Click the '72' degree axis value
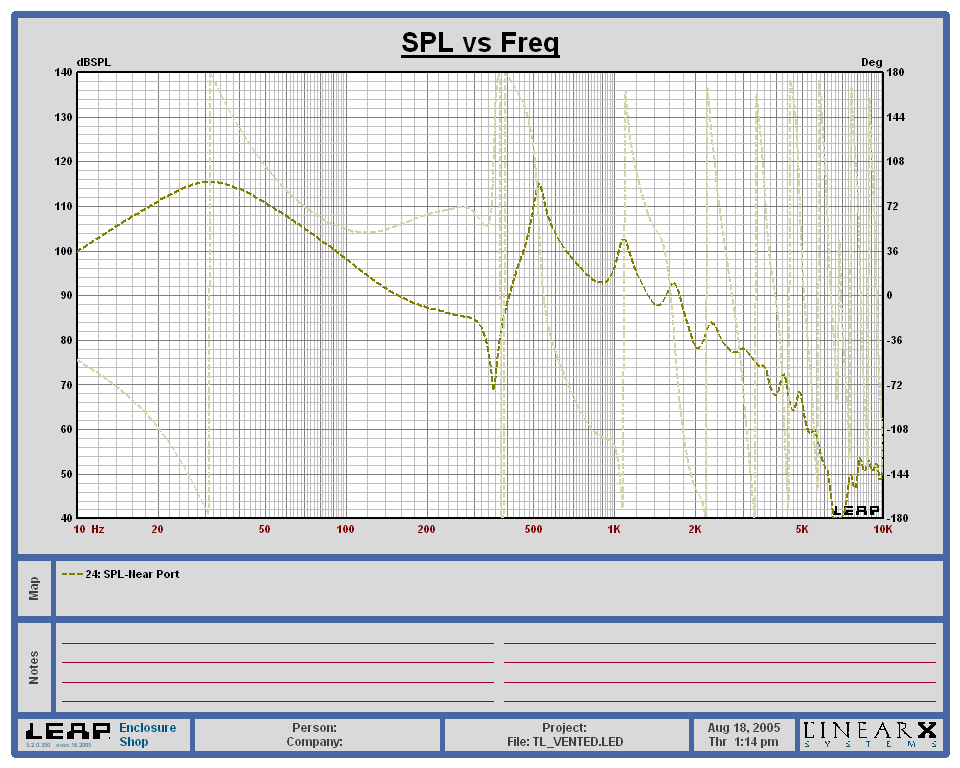This screenshot has width=960, height=768. (893, 206)
